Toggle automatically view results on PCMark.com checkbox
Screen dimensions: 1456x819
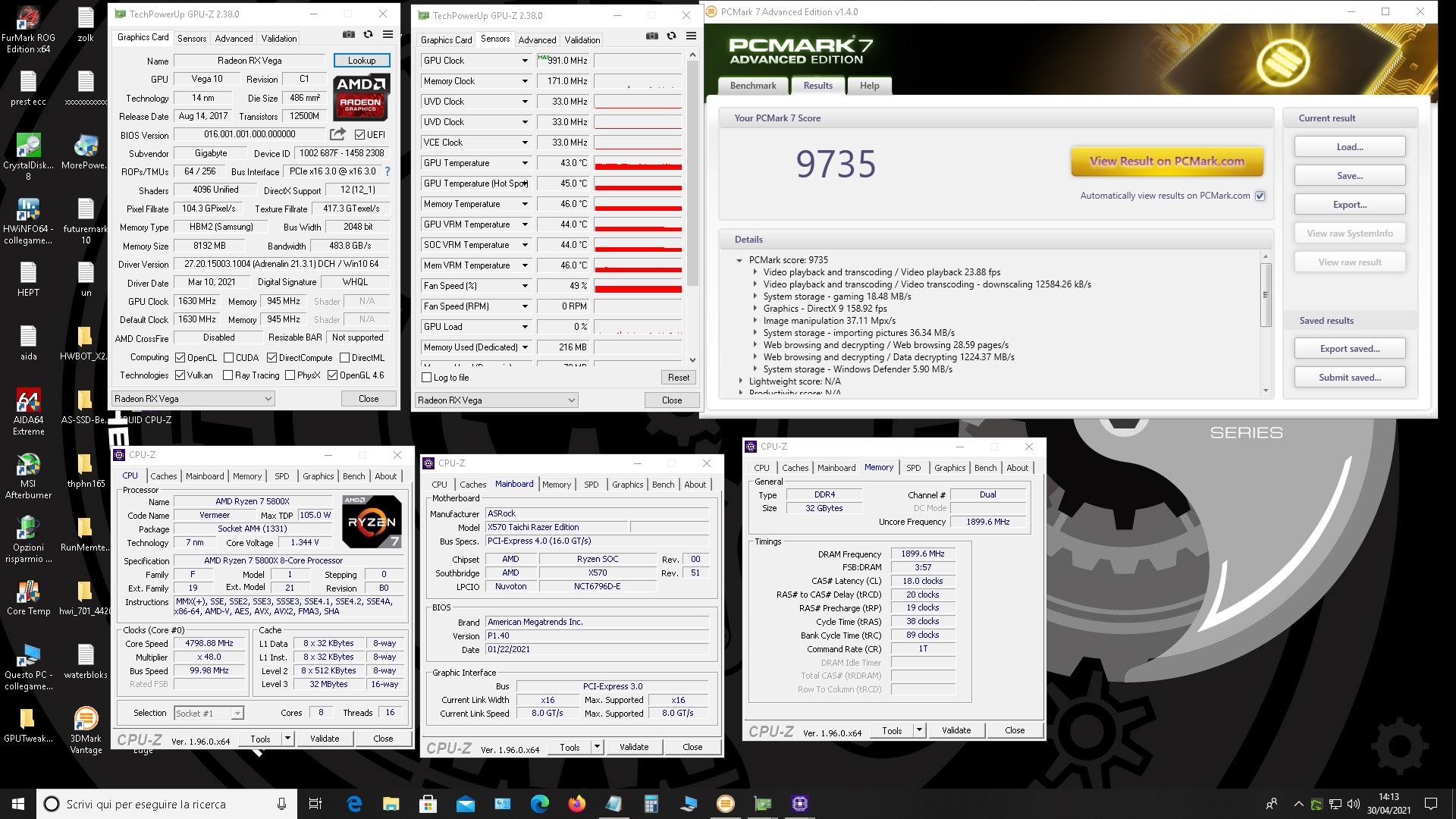click(x=1260, y=196)
